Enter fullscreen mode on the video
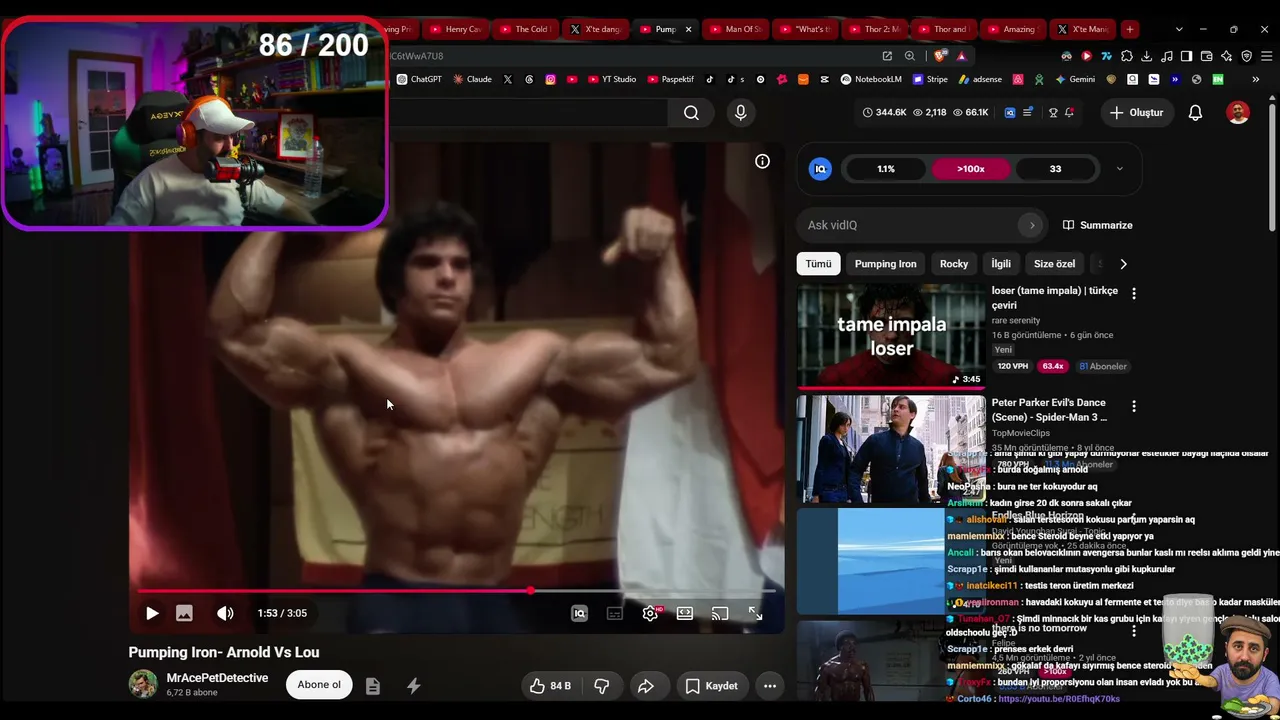Viewport: 1280px width, 720px height. [x=756, y=613]
